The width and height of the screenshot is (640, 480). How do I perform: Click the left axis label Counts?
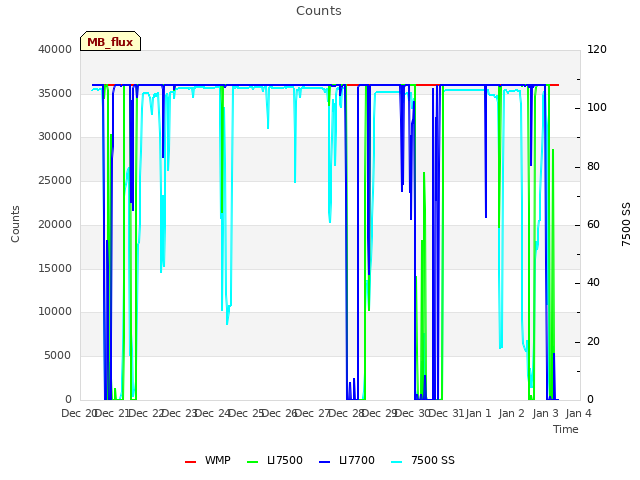coord(15,224)
